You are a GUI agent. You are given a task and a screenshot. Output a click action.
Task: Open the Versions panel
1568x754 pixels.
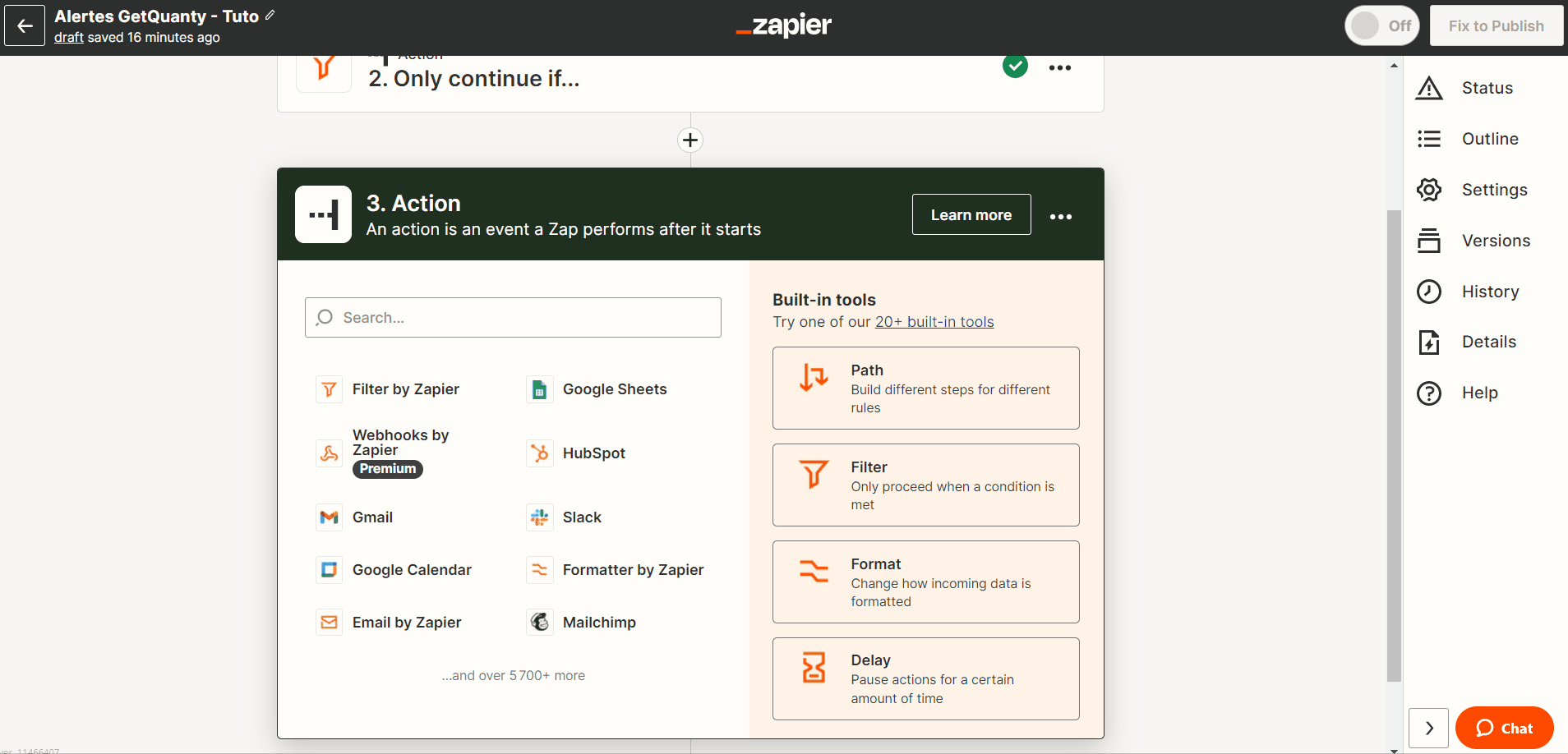(x=1473, y=241)
